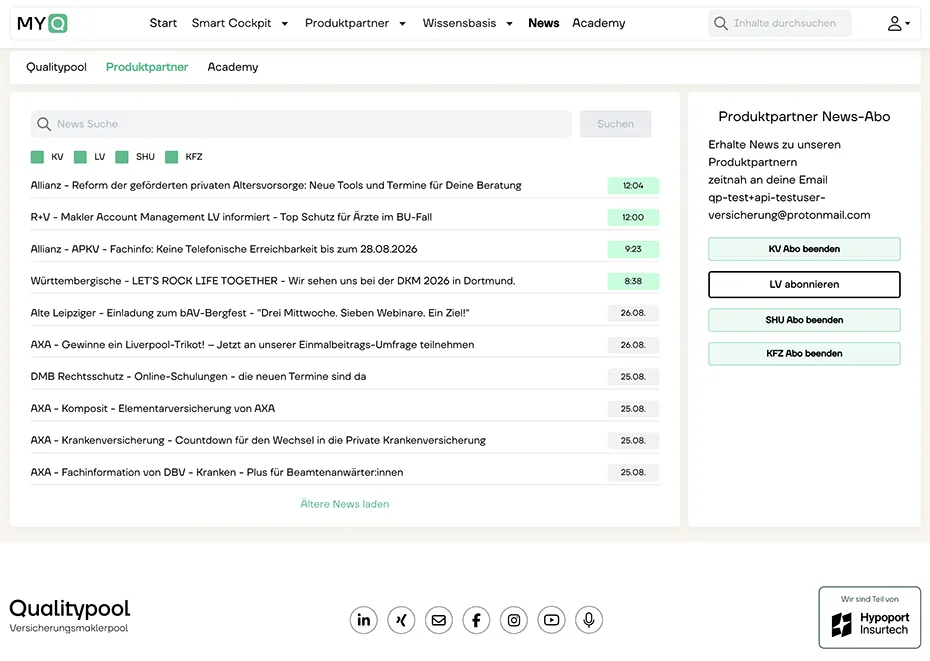The height and width of the screenshot is (661, 930).
Task: Click the magnifier icon in Inhalte durchsuchen
Action: click(721, 23)
